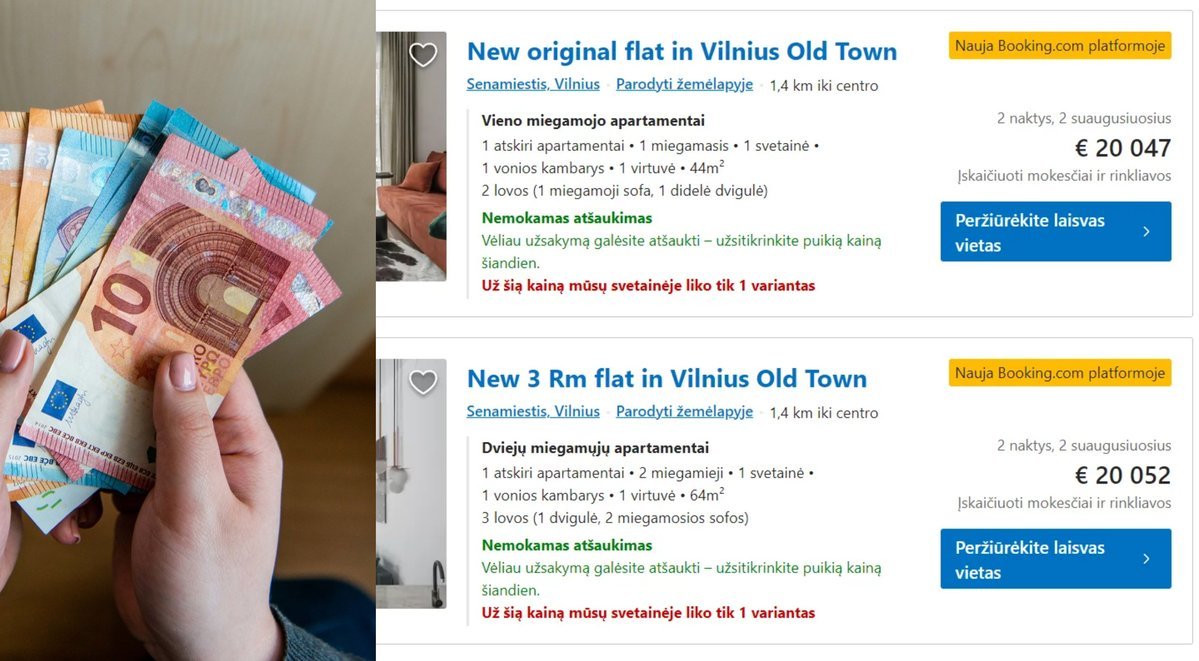Screen dimensions: 1199x661
Task: Click Nauja Booking.com platformoje badge on second listing
Action: click(x=1060, y=373)
